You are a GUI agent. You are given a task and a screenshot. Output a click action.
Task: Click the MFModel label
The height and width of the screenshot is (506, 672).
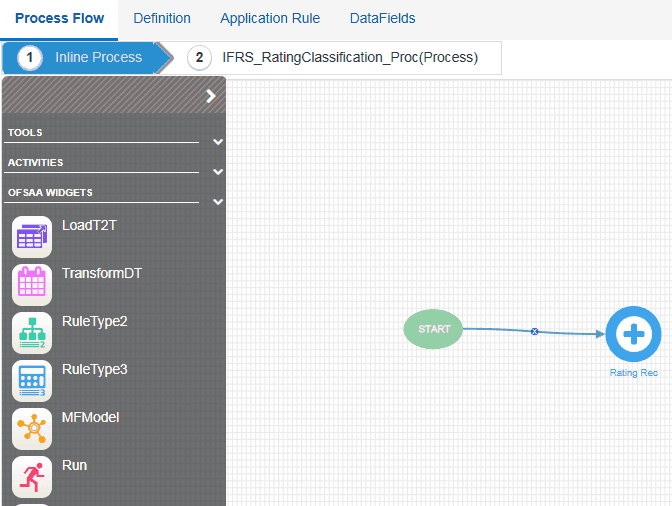[90, 417]
